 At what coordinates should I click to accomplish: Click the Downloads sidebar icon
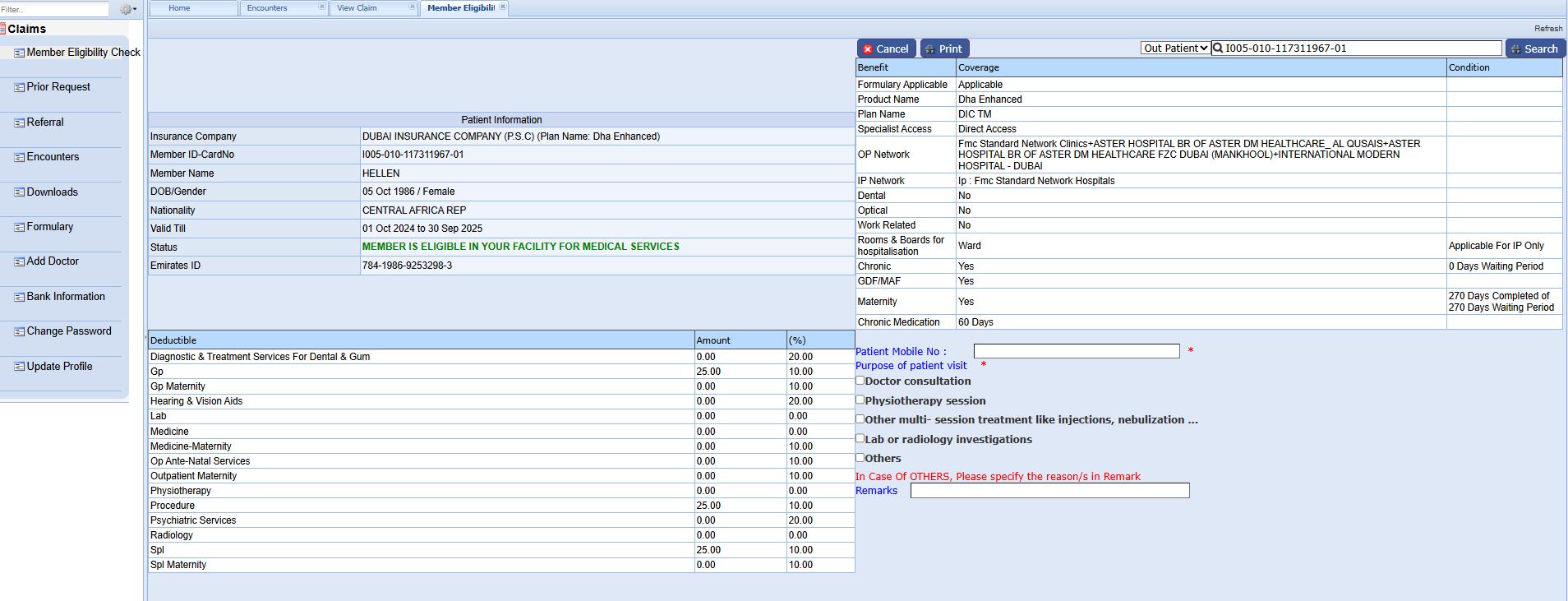point(19,192)
